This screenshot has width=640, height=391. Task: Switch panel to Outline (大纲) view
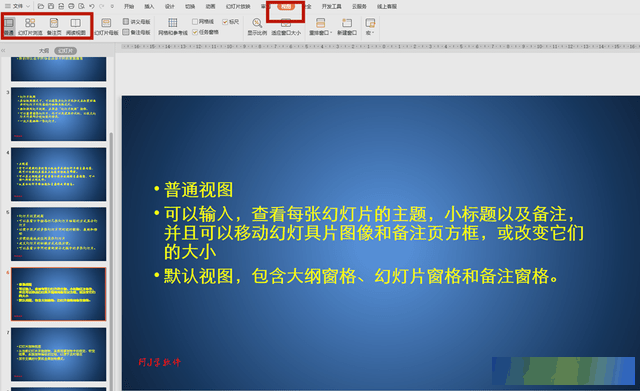[44, 51]
